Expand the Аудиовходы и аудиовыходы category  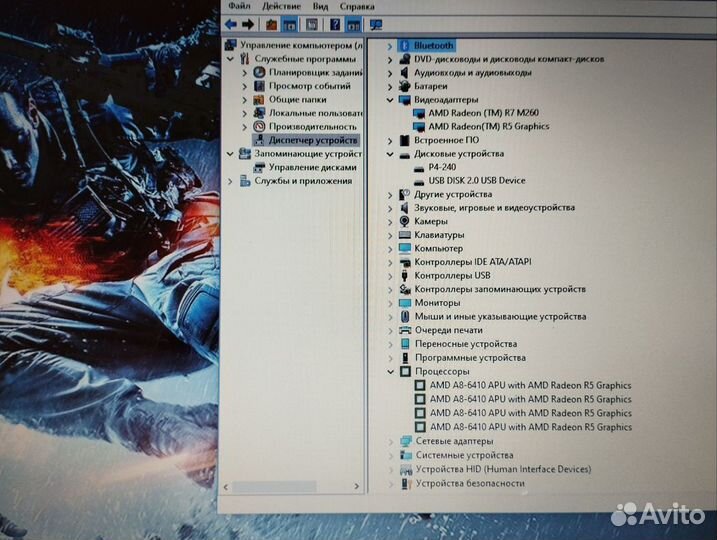pyautogui.click(x=390, y=73)
